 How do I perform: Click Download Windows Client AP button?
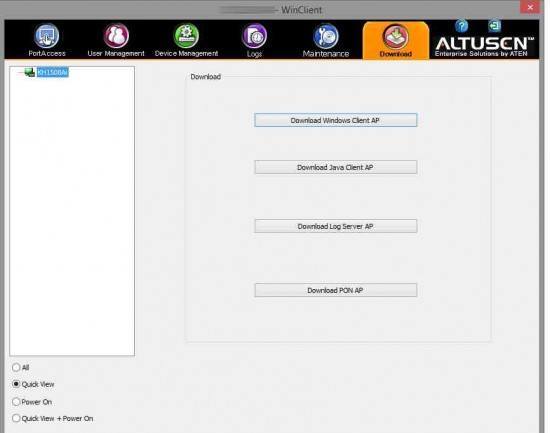click(x=336, y=120)
